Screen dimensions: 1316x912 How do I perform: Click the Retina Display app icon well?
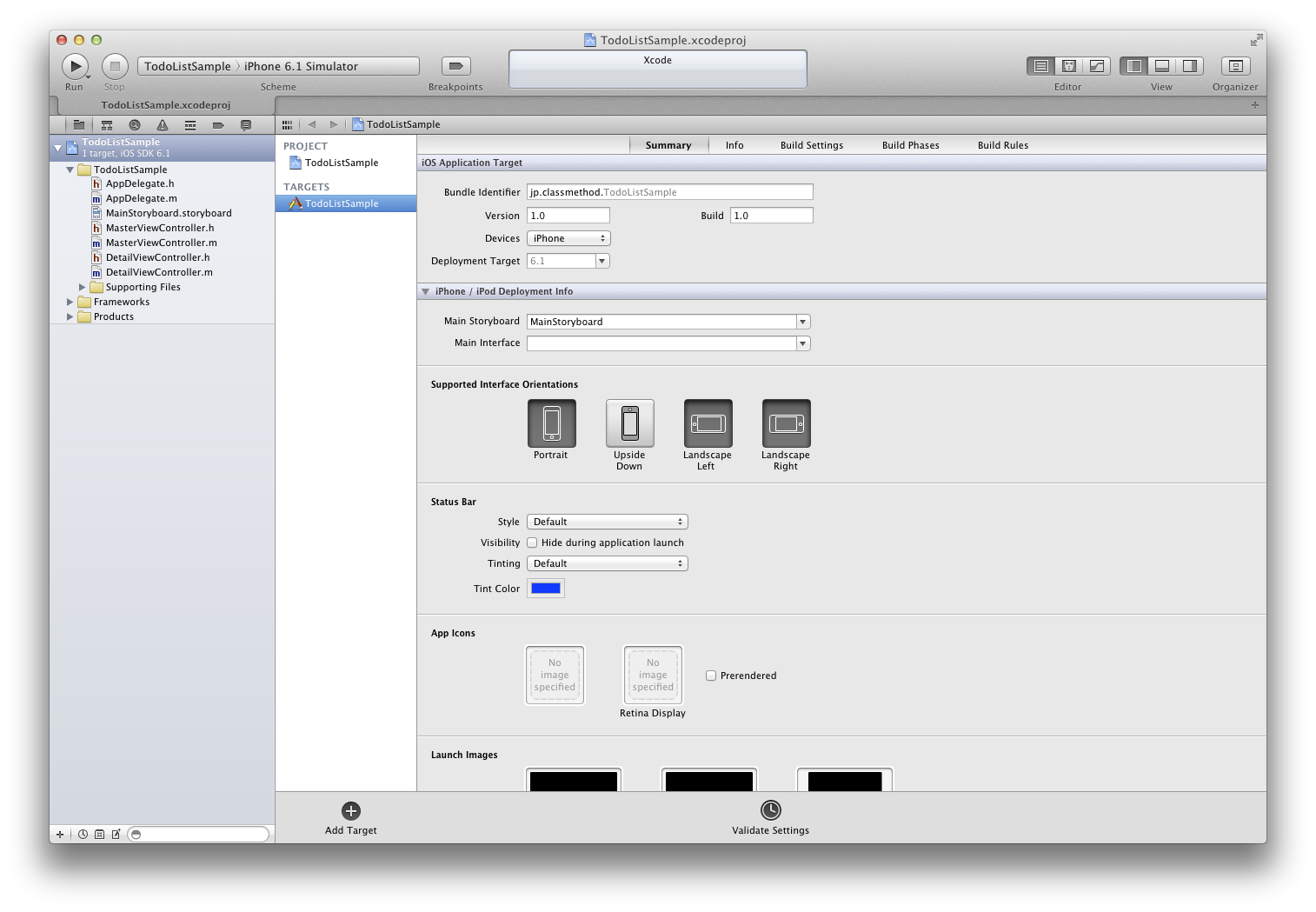point(653,675)
